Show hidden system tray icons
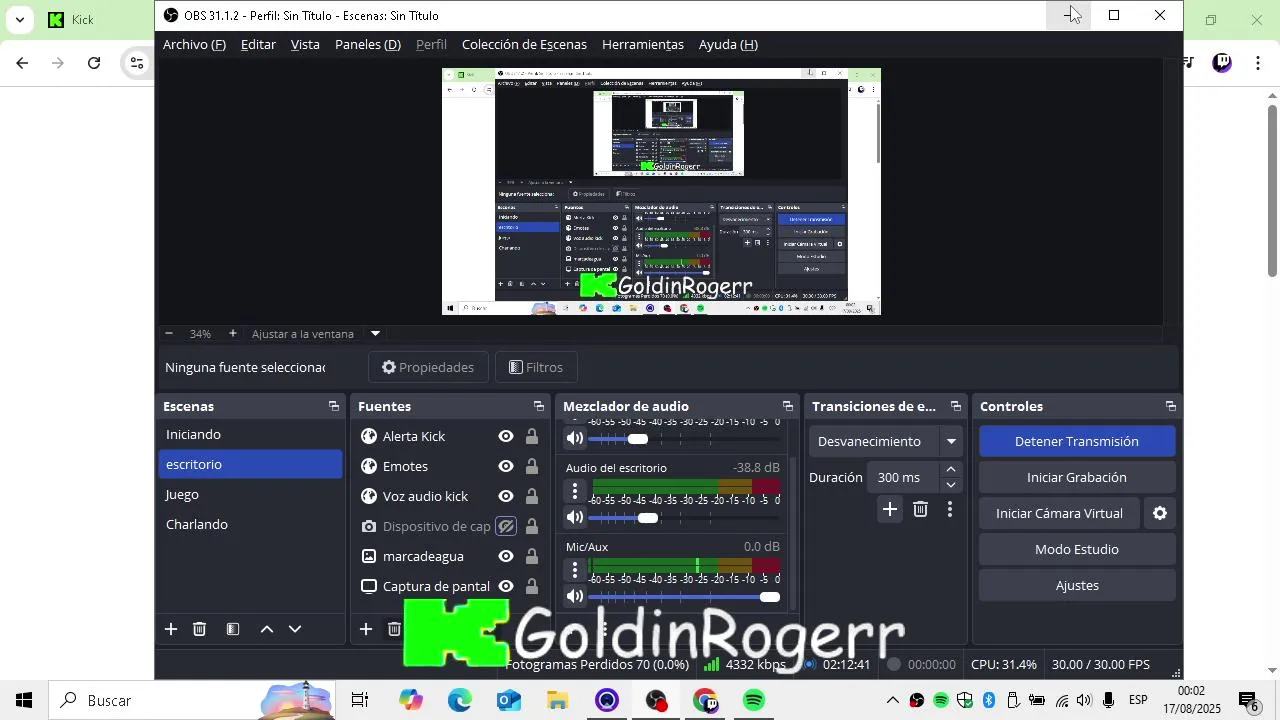The image size is (1280, 720). click(893, 700)
